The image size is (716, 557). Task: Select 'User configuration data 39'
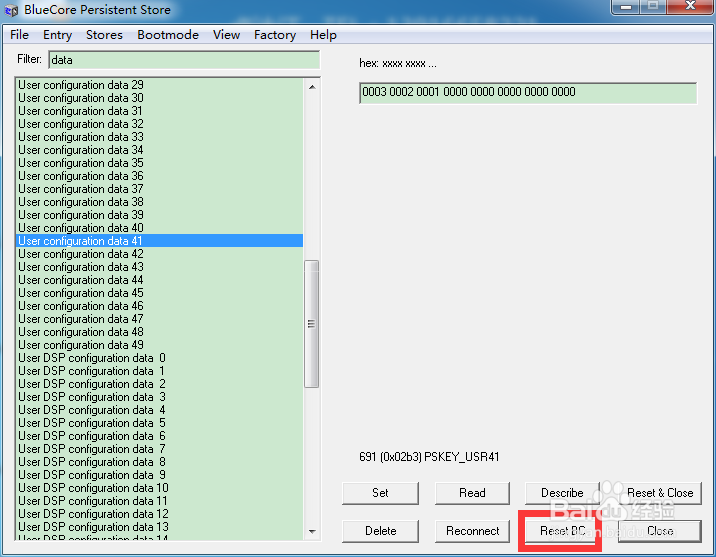[159, 215]
